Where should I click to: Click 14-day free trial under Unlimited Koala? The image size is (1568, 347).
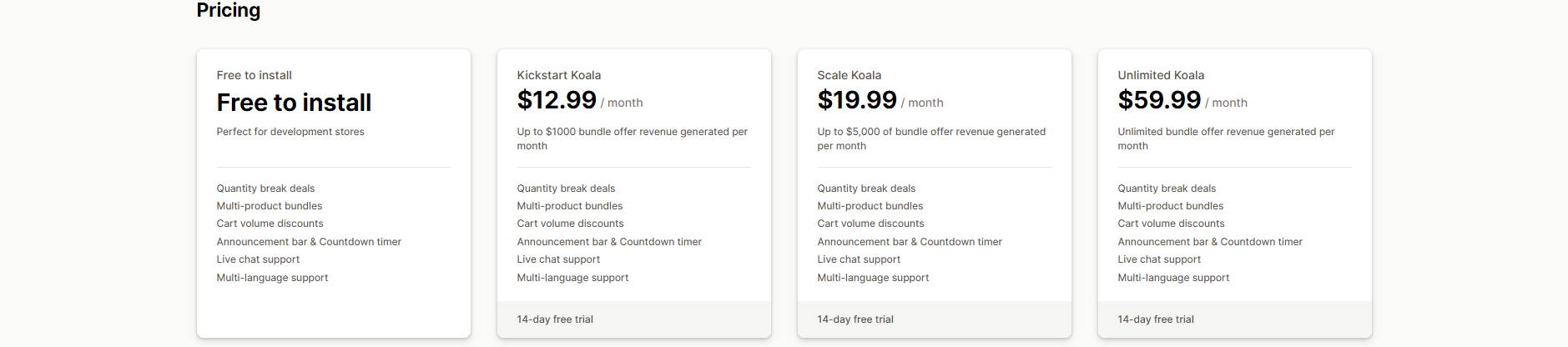[x=1156, y=319]
